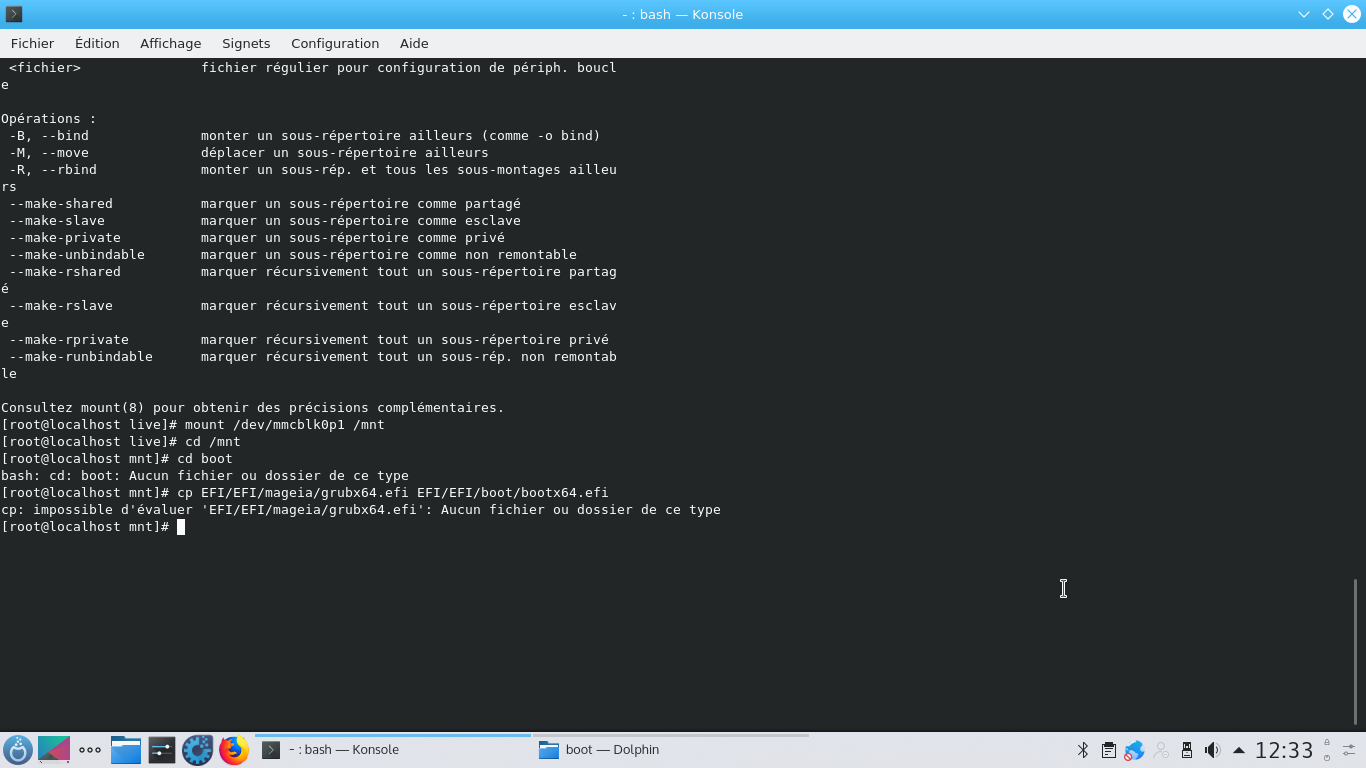
Task: Open the removable device notifier icon
Action: 1187,750
